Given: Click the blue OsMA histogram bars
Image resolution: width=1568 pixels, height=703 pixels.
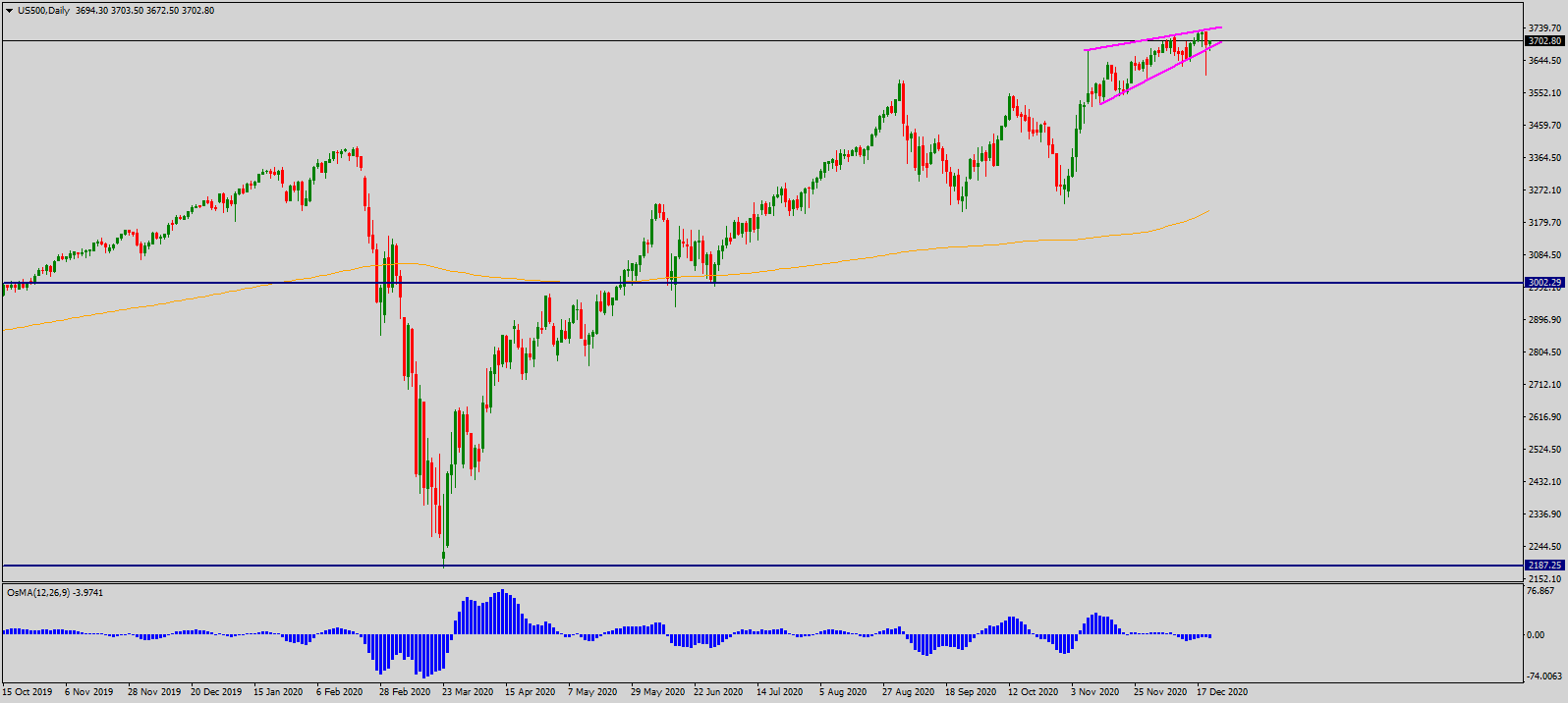Looking at the screenshot, I should pos(606,633).
